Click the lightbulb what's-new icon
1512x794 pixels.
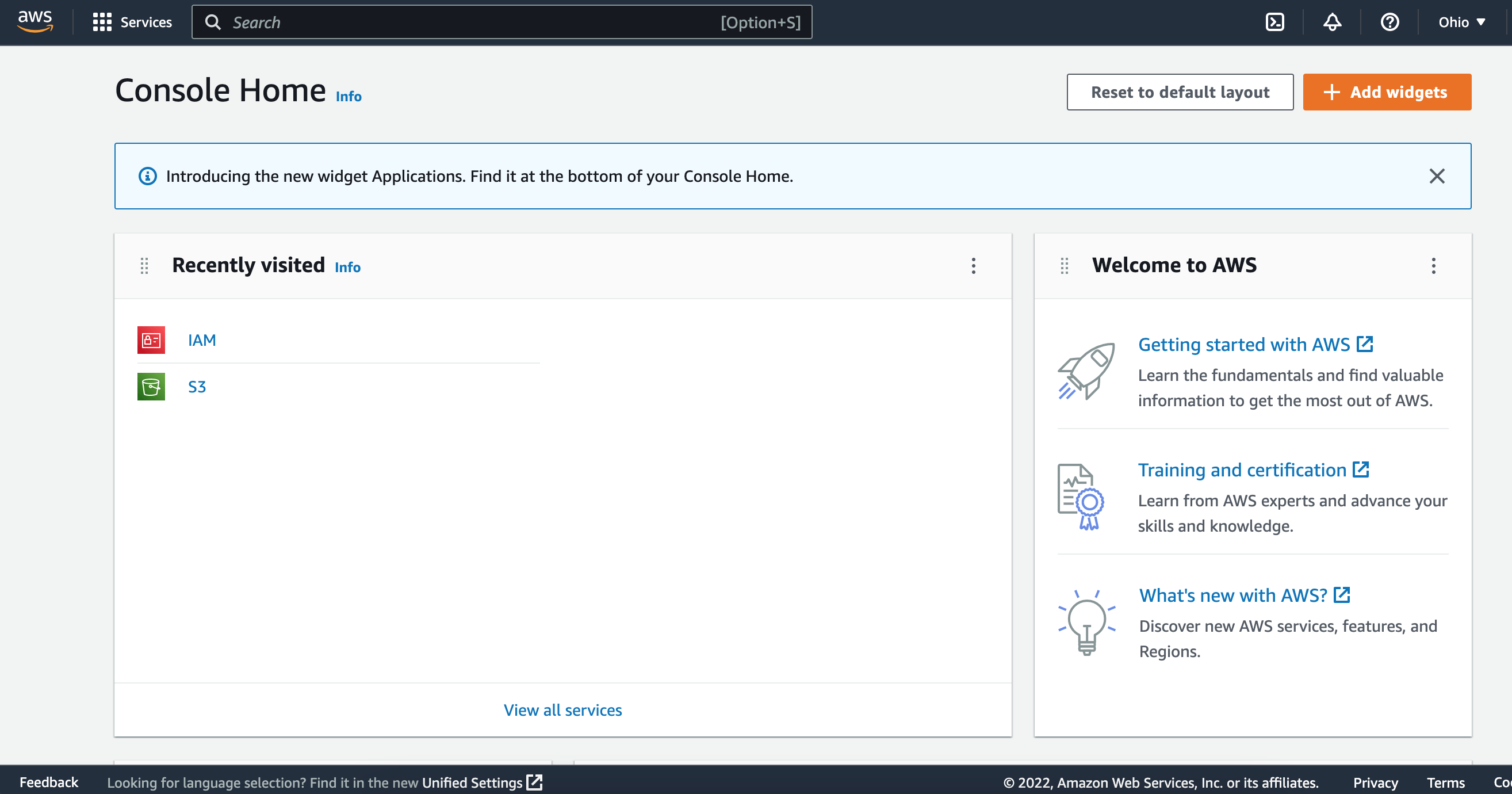pos(1086,623)
